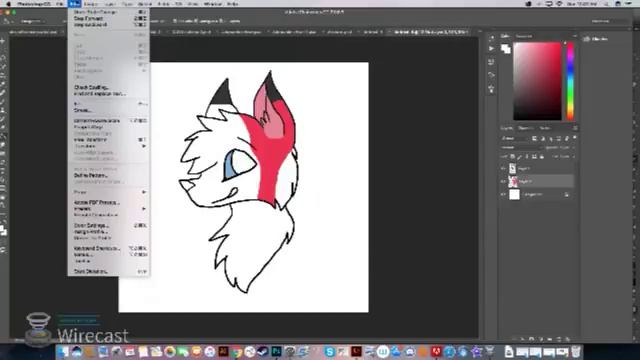This screenshot has width=640, height=360.
Task: Open the Window menu
Action: (213, 4)
